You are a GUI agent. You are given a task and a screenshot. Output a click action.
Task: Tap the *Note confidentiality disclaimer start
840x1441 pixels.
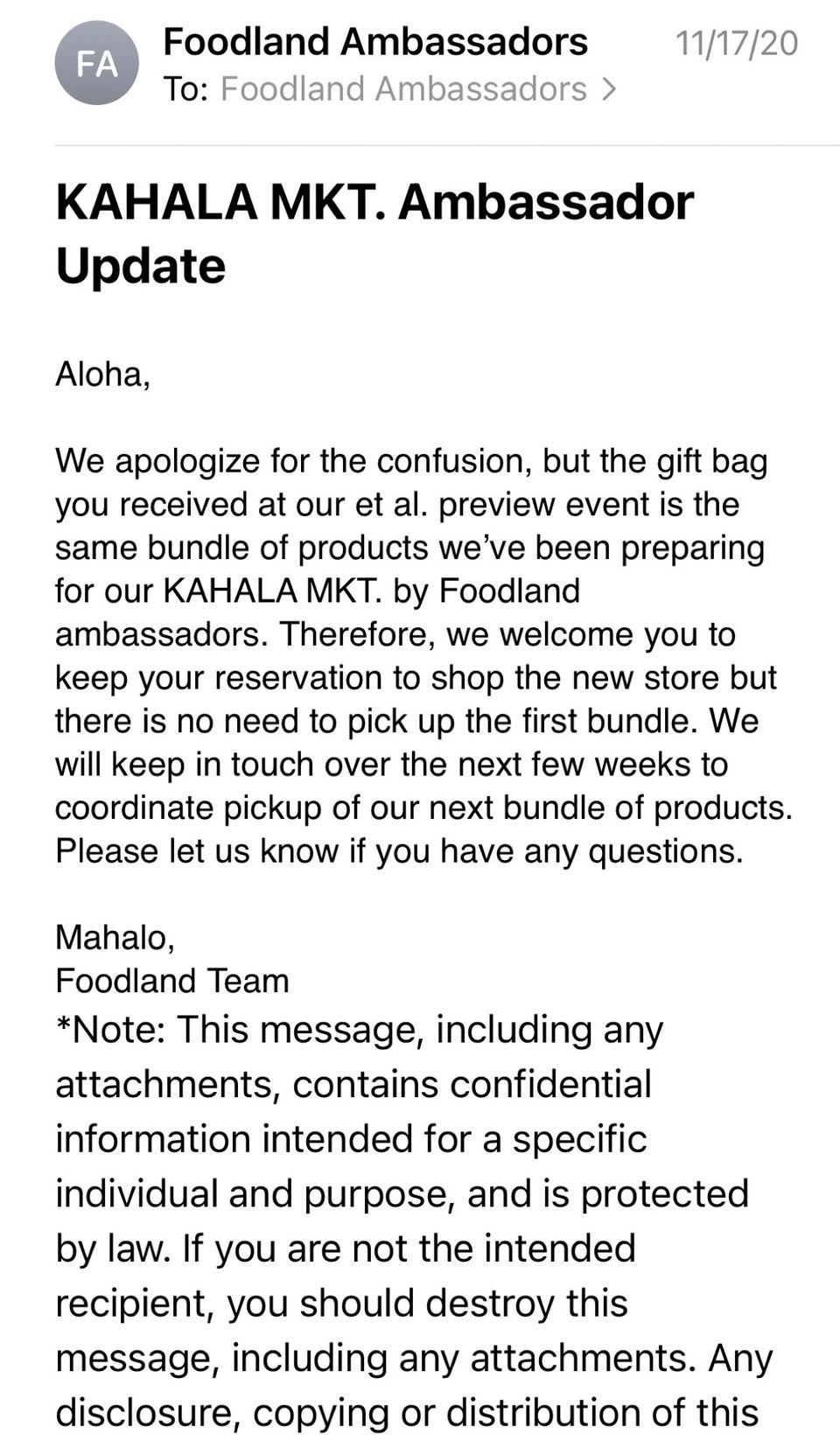(x=360, y=1029)
